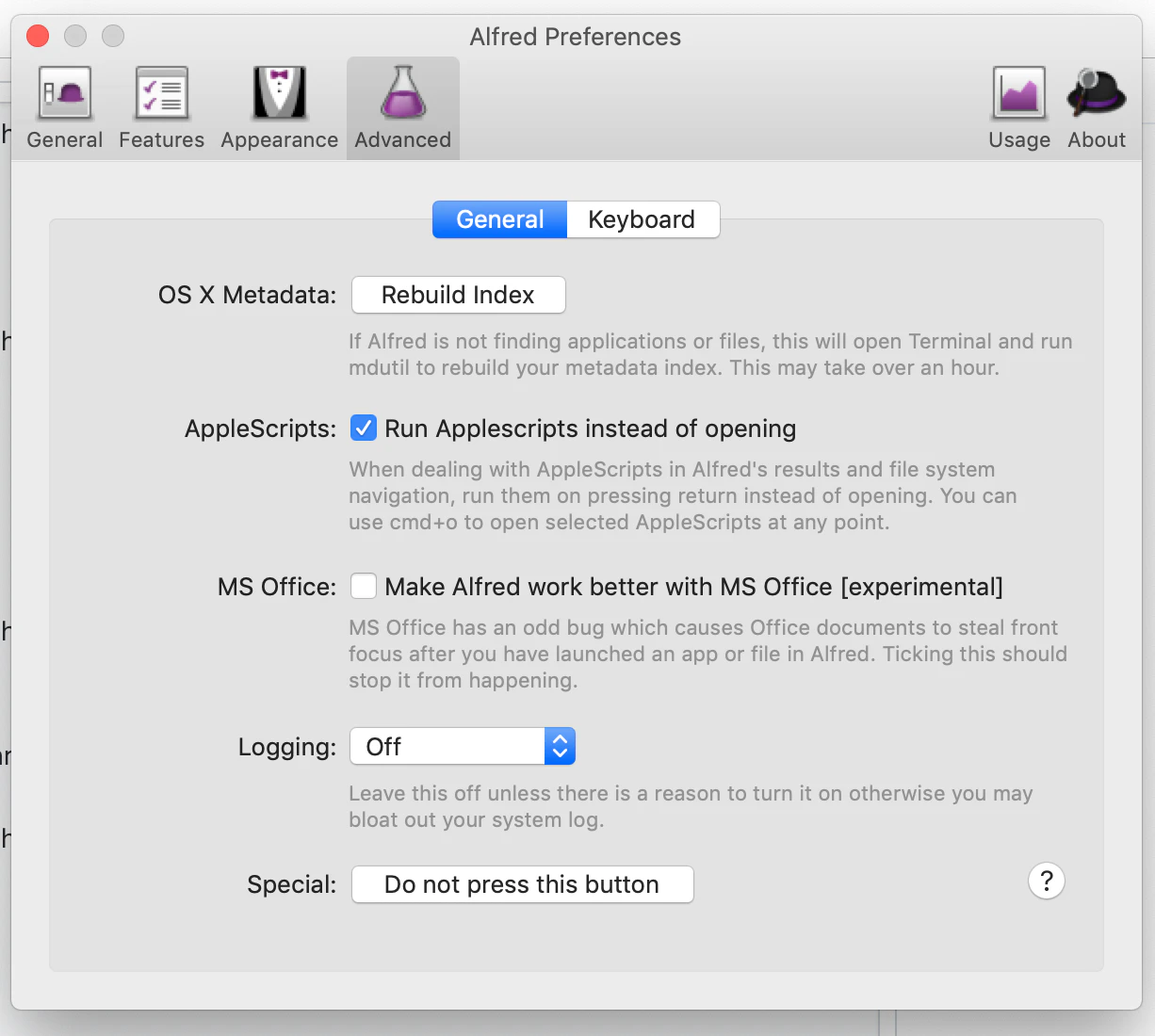Untick Run Applescripts instead of opening

[x=364, y=429]
